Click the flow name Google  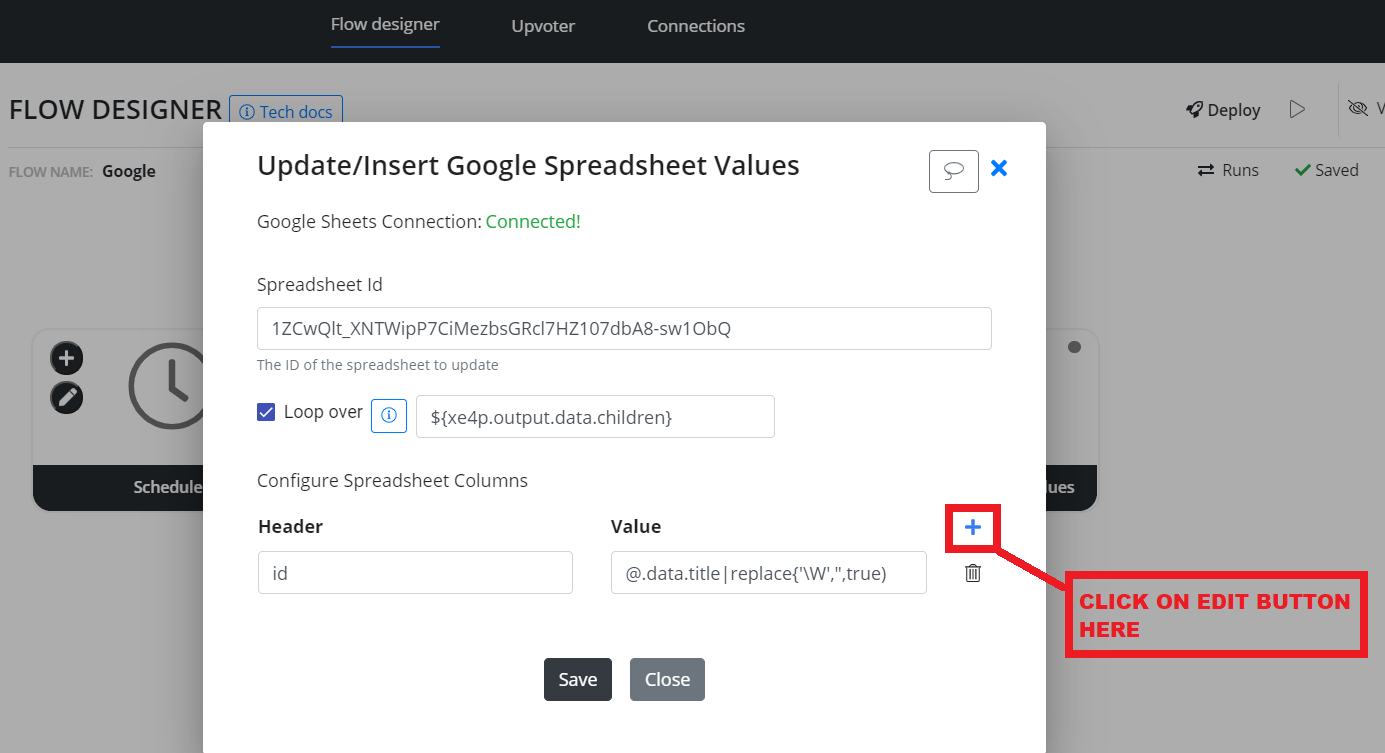coord(129,171)
